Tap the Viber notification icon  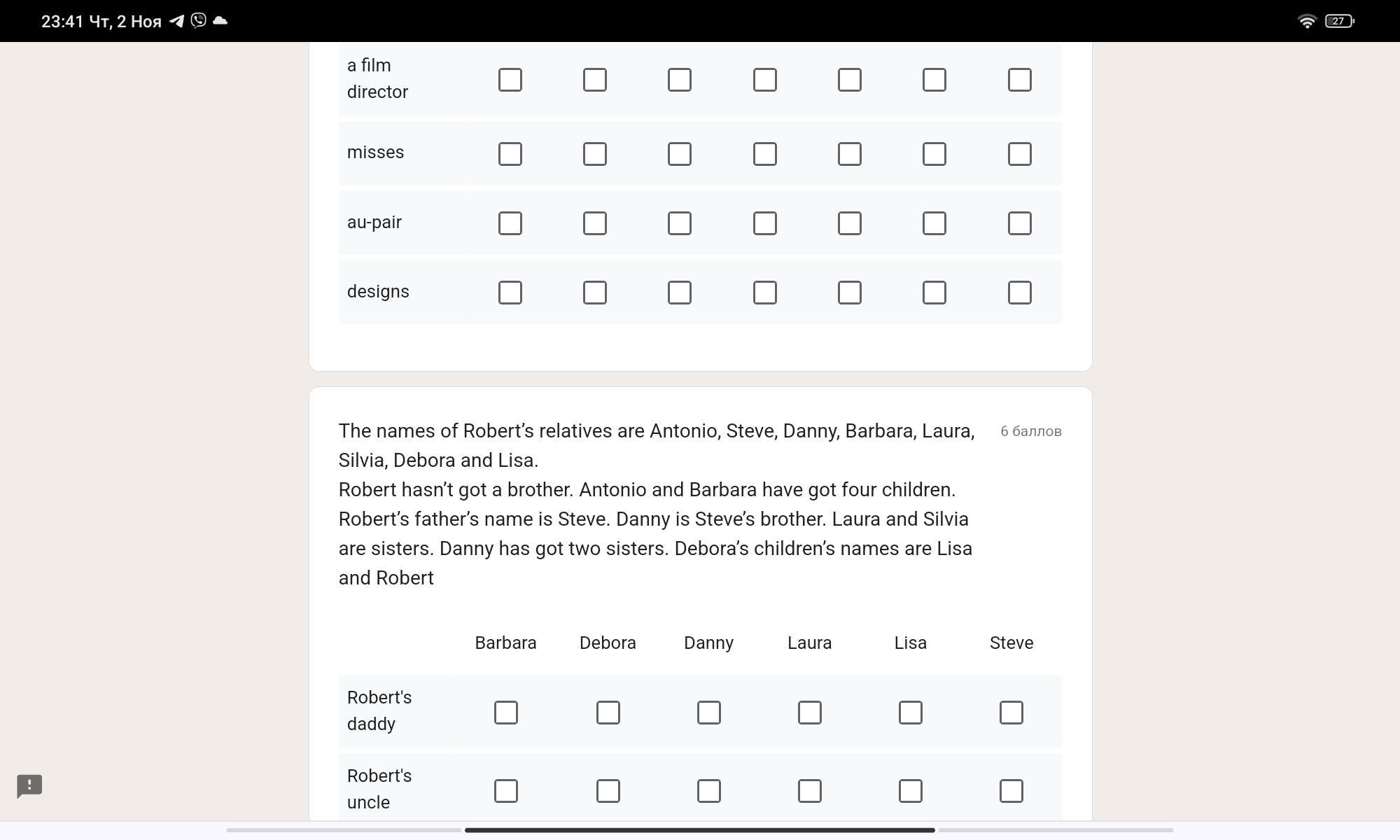(199, 20)
